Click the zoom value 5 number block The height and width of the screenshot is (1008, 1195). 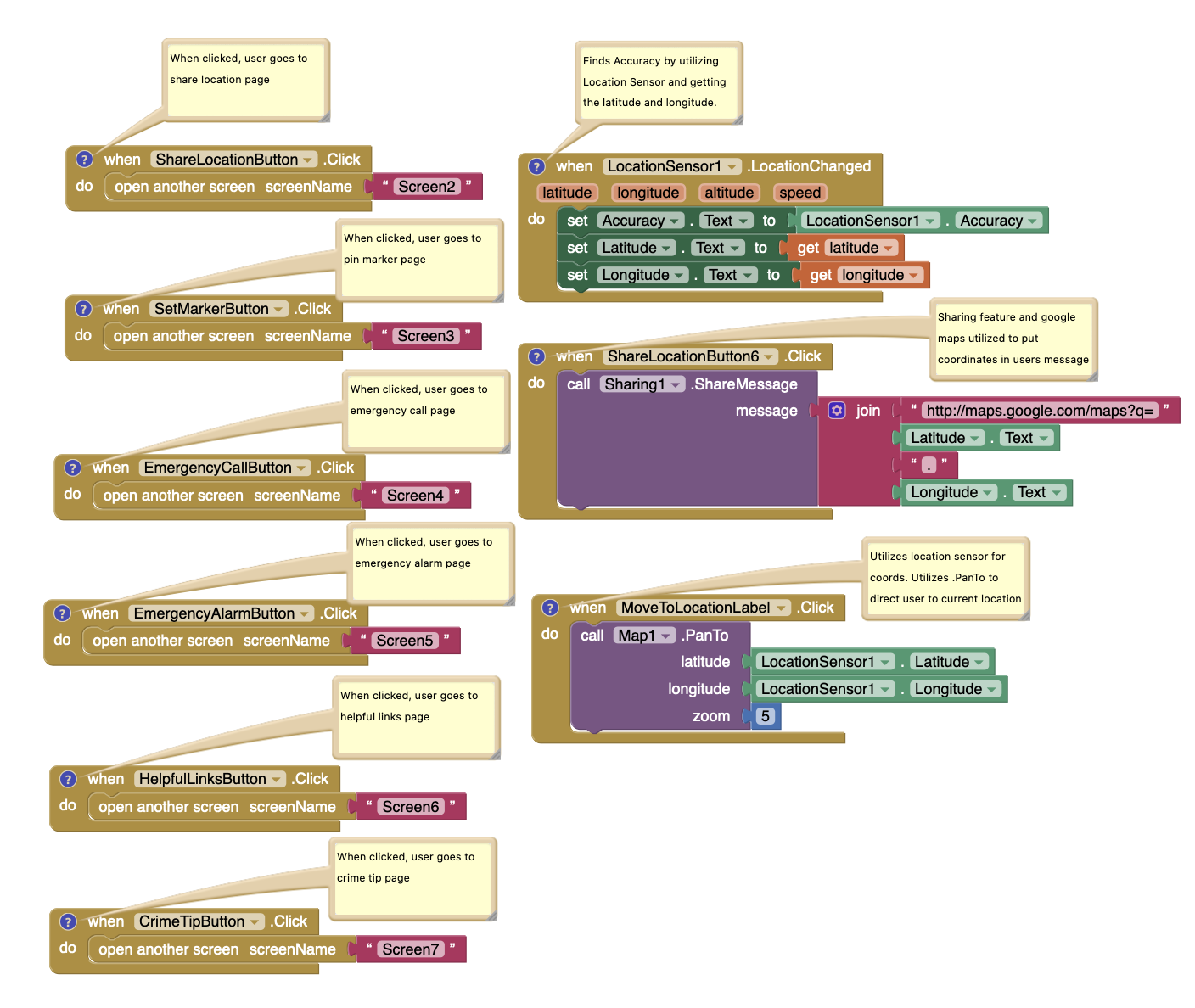765,715
